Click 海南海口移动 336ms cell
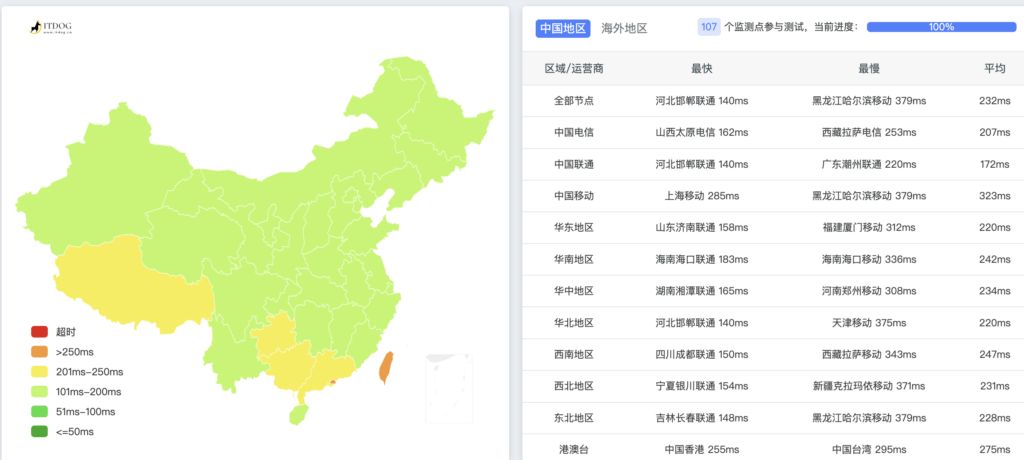1024x460 pixels. click(869, 259)
